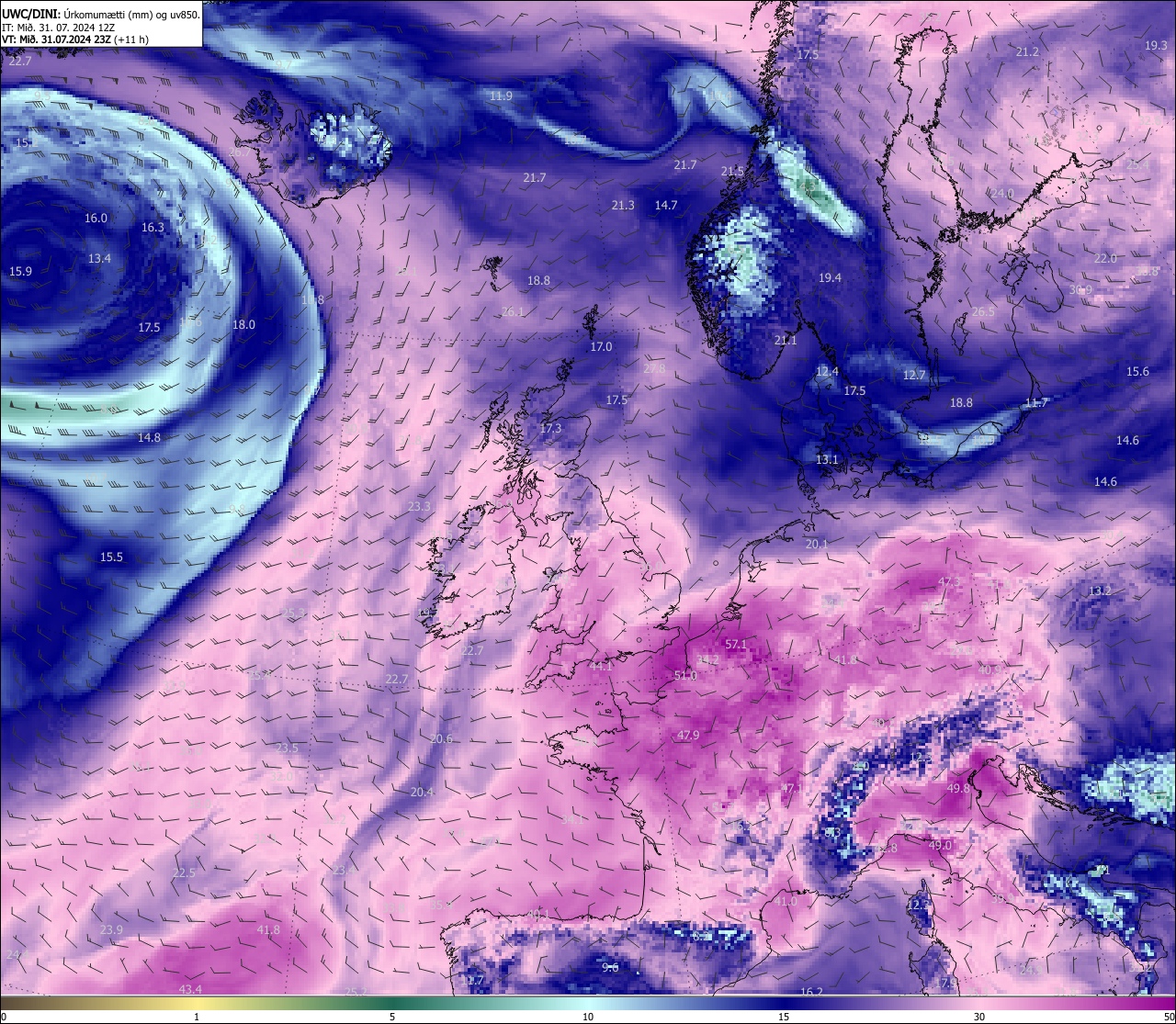1176x1024 pixels.
Task: Click the 20.4 value in the Bay of Biscay approach
Action: click(422, 792)
